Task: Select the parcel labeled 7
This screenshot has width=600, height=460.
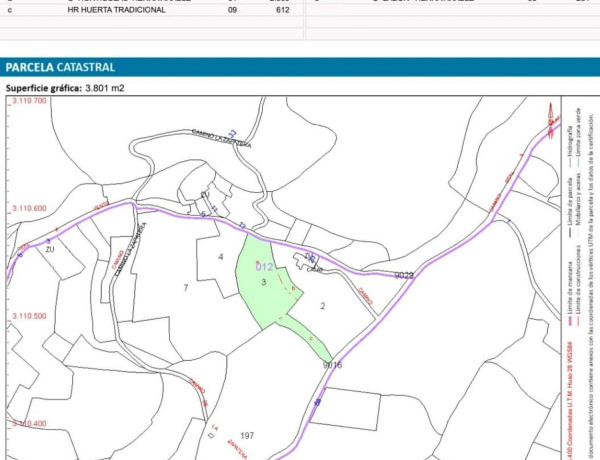Action: 185,288
